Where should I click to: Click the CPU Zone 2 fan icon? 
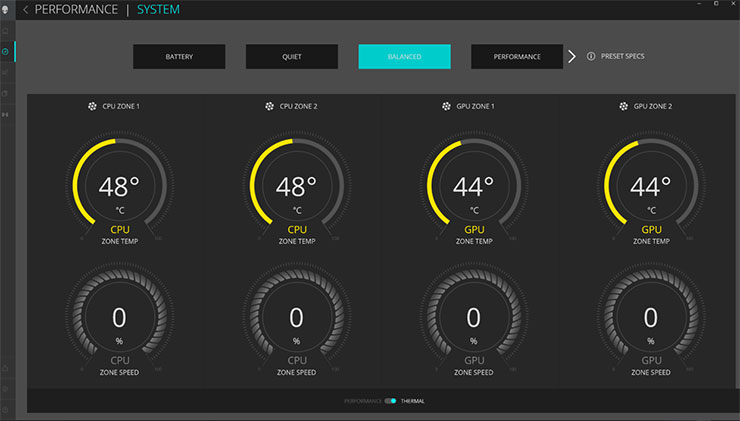pos(269,105)
